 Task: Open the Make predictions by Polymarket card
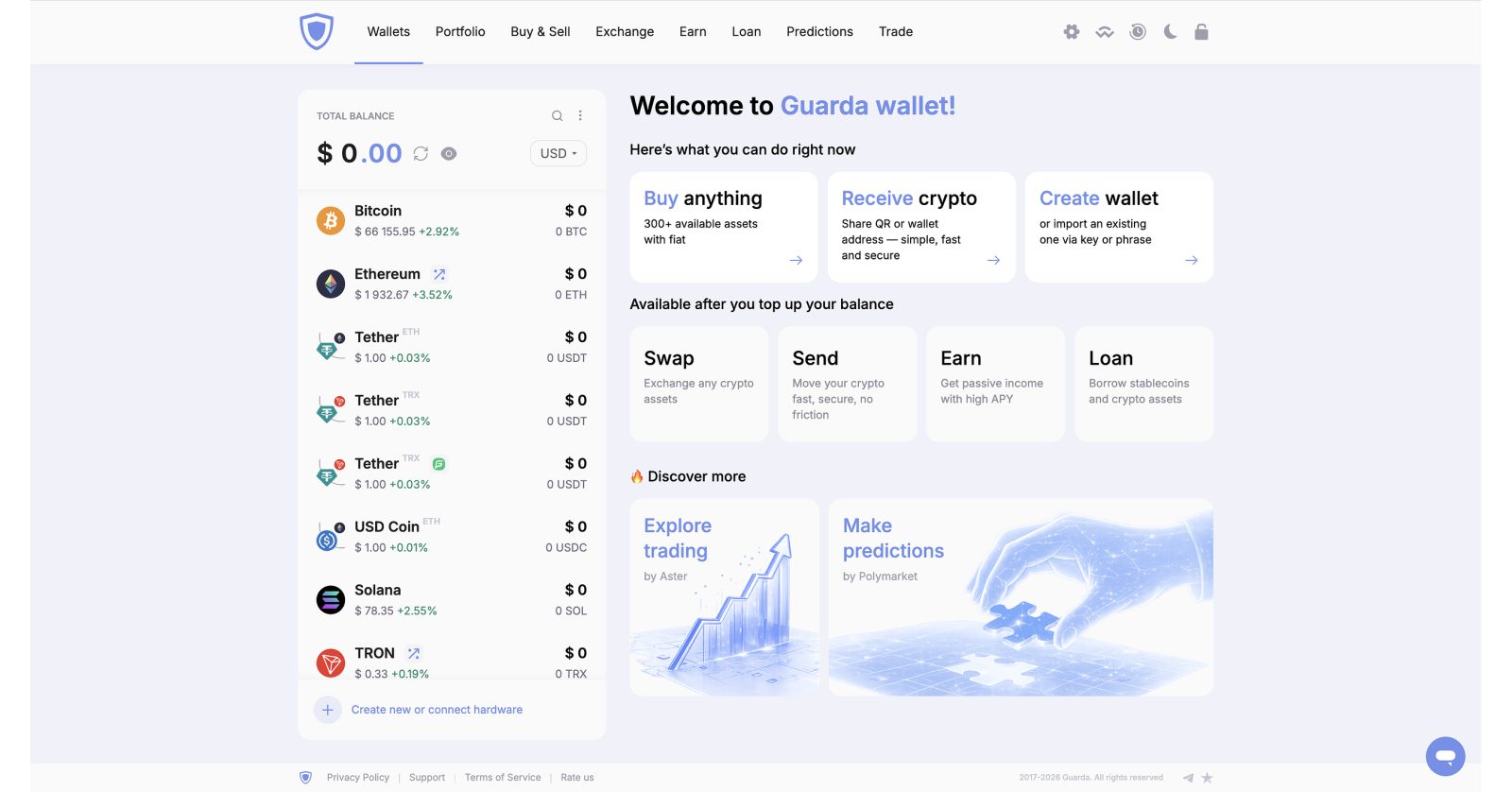pos(1021,597)
